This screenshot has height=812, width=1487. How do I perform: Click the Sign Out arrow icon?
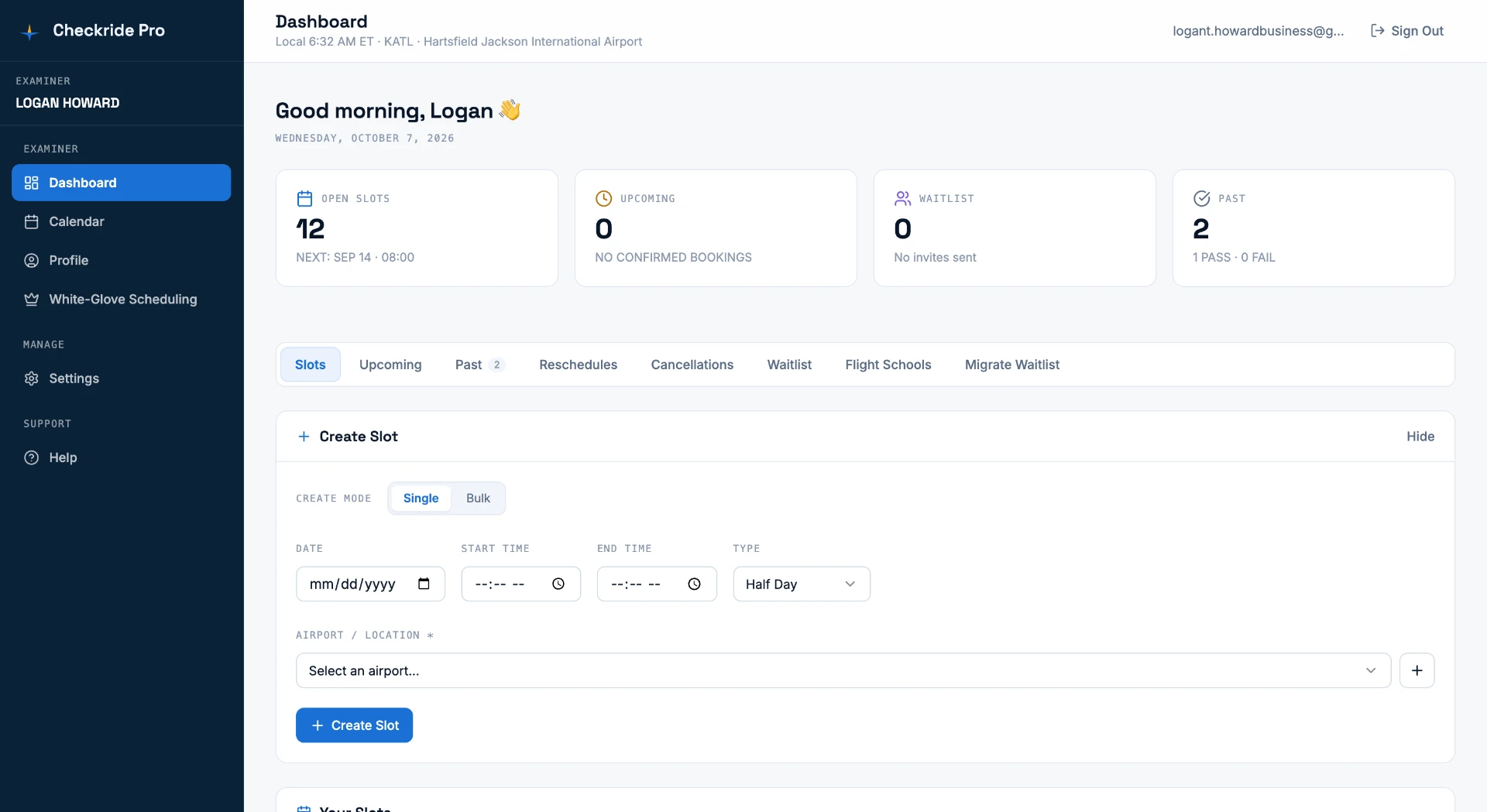pyautogui.click(x=1377, y=31)
